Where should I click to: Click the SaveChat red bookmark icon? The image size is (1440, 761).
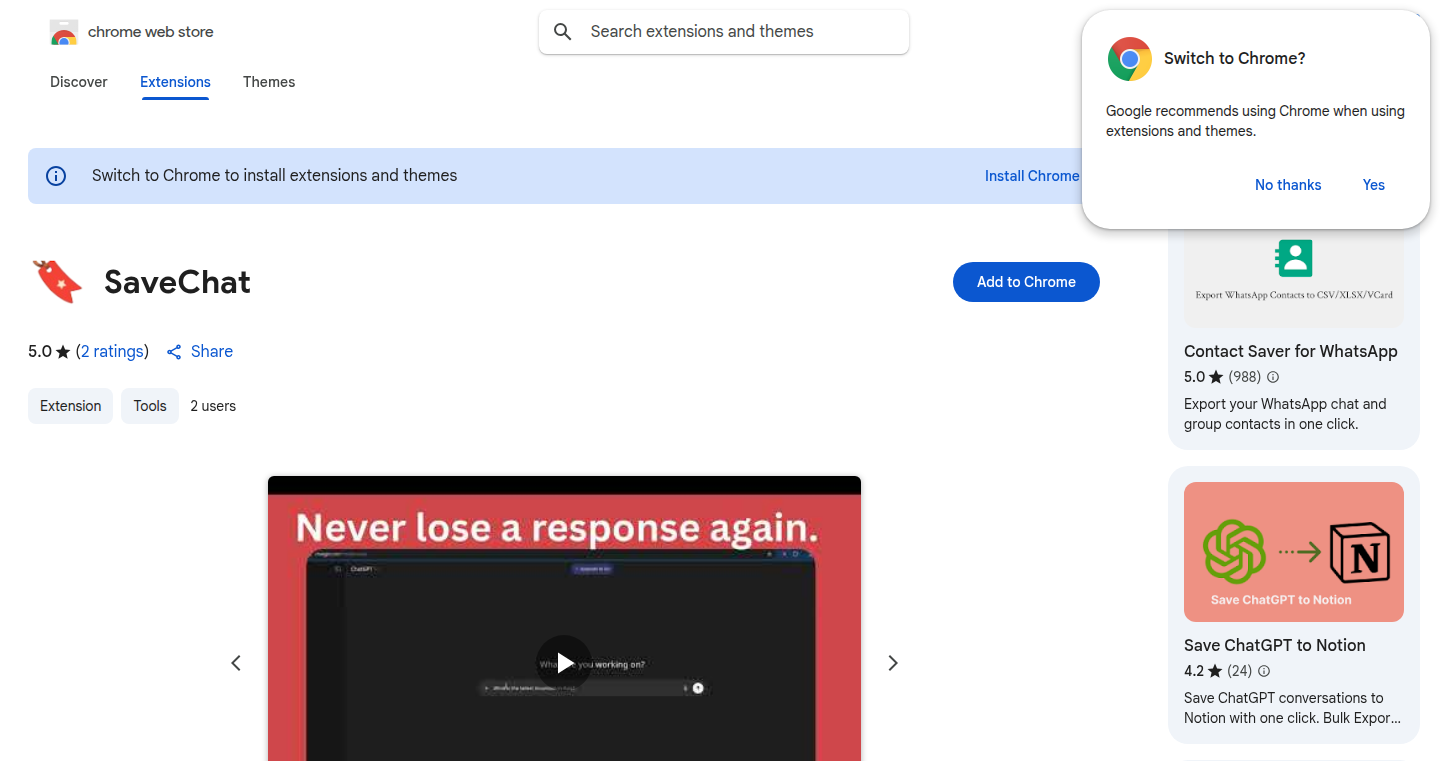coord(57,282)
